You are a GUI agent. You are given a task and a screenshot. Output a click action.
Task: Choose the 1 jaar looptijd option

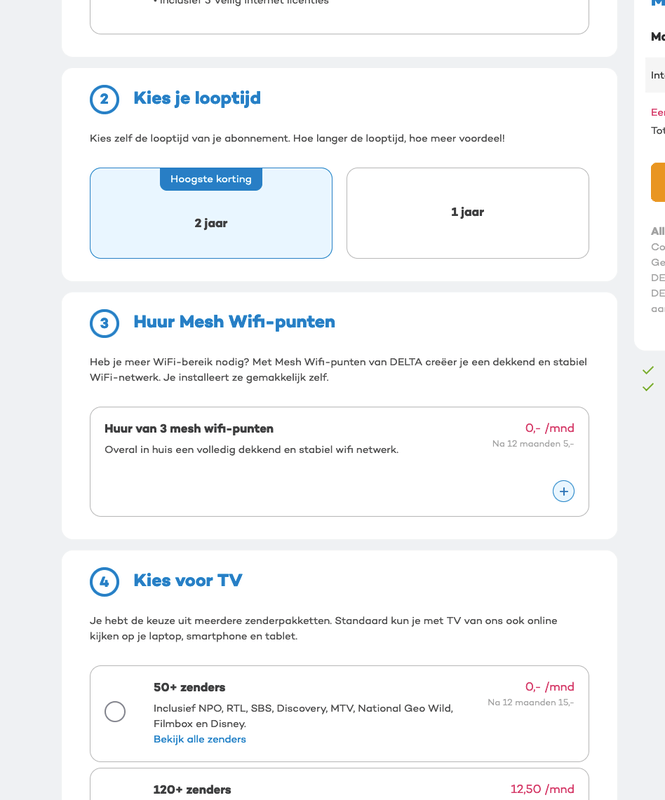click(467, 212)
